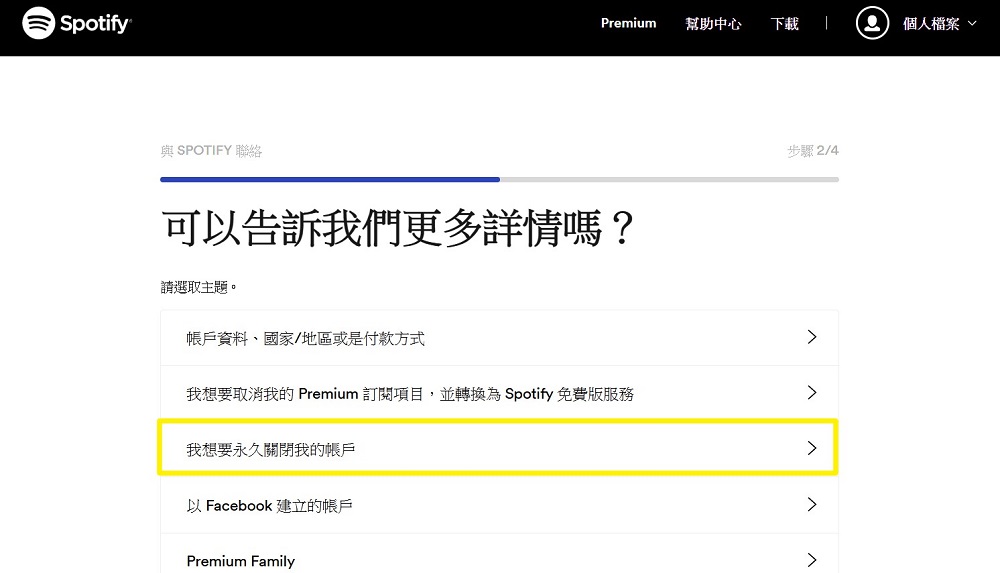
Task: Click the heading 可以告訴我們更多詳情嗎？
Action: [397, 228]
